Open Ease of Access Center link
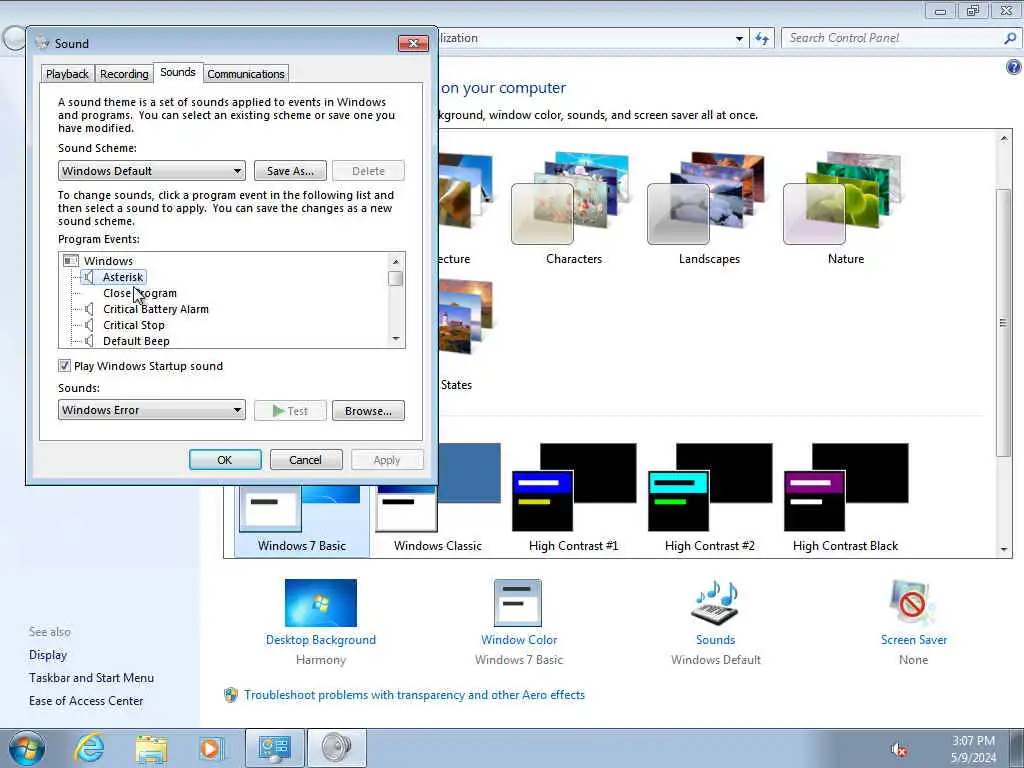Image resolution: width=1024 pixels, height=768 pixels. coord(86,701)
